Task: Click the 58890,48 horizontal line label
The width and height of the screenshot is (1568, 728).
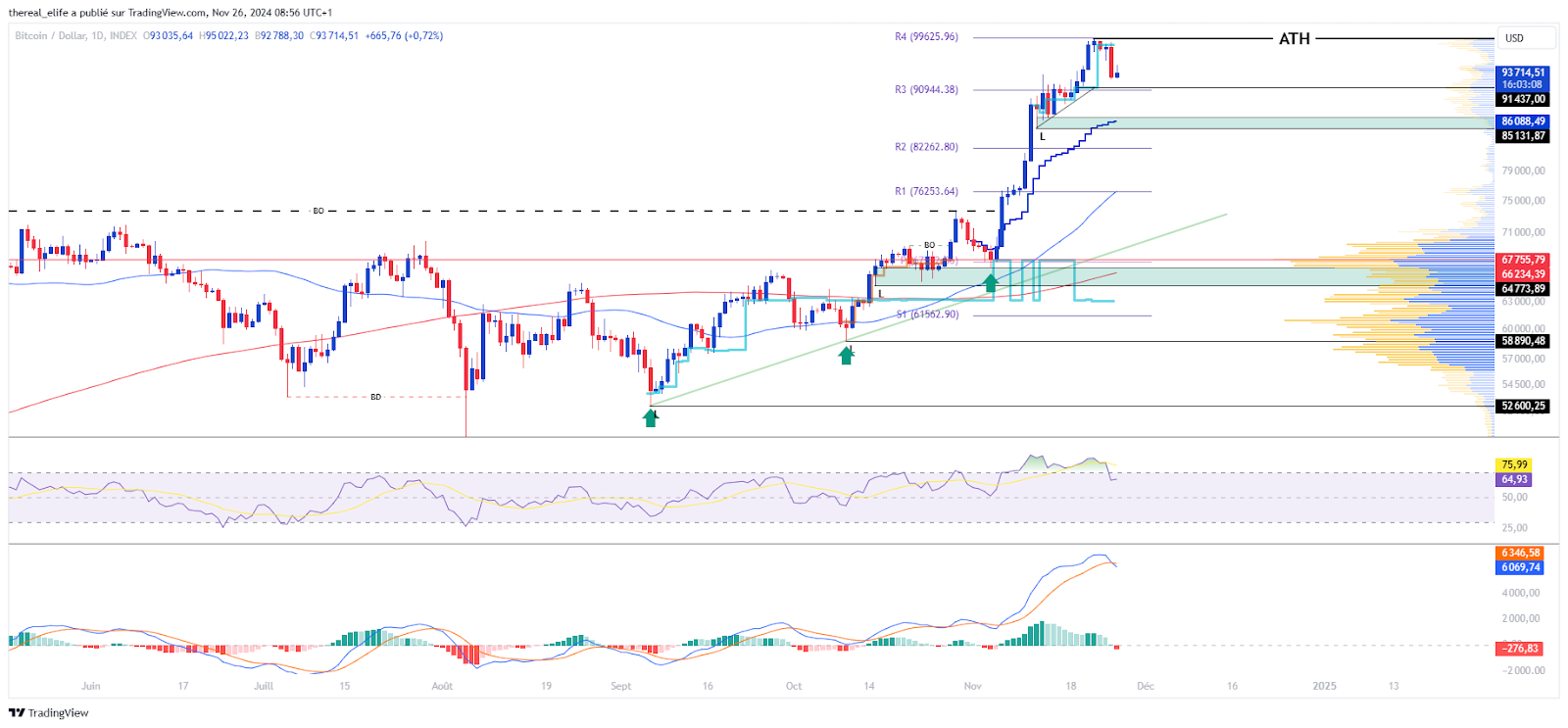Action: tap(1523, 341)
